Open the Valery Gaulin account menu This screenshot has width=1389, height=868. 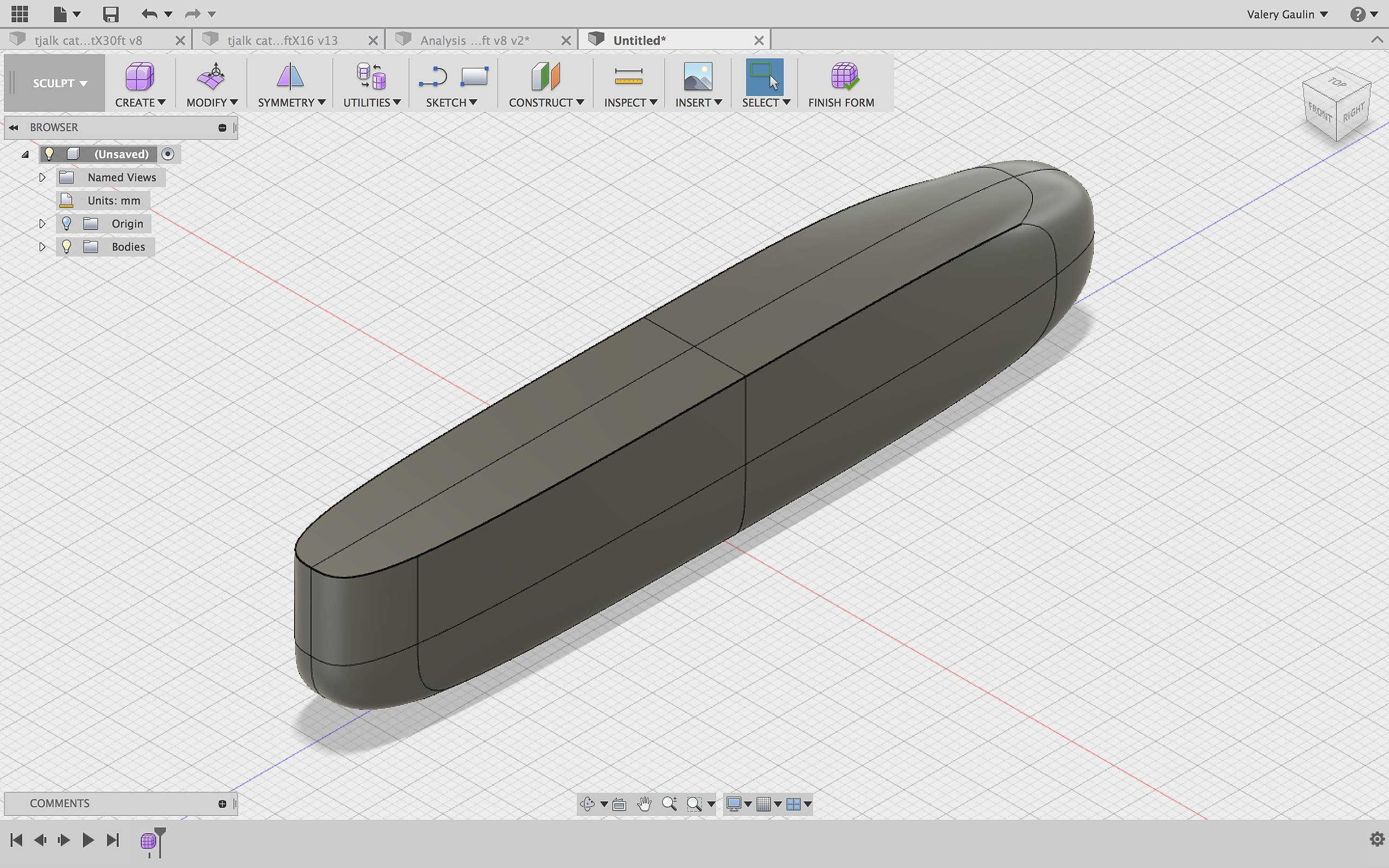coord(1287,14)
